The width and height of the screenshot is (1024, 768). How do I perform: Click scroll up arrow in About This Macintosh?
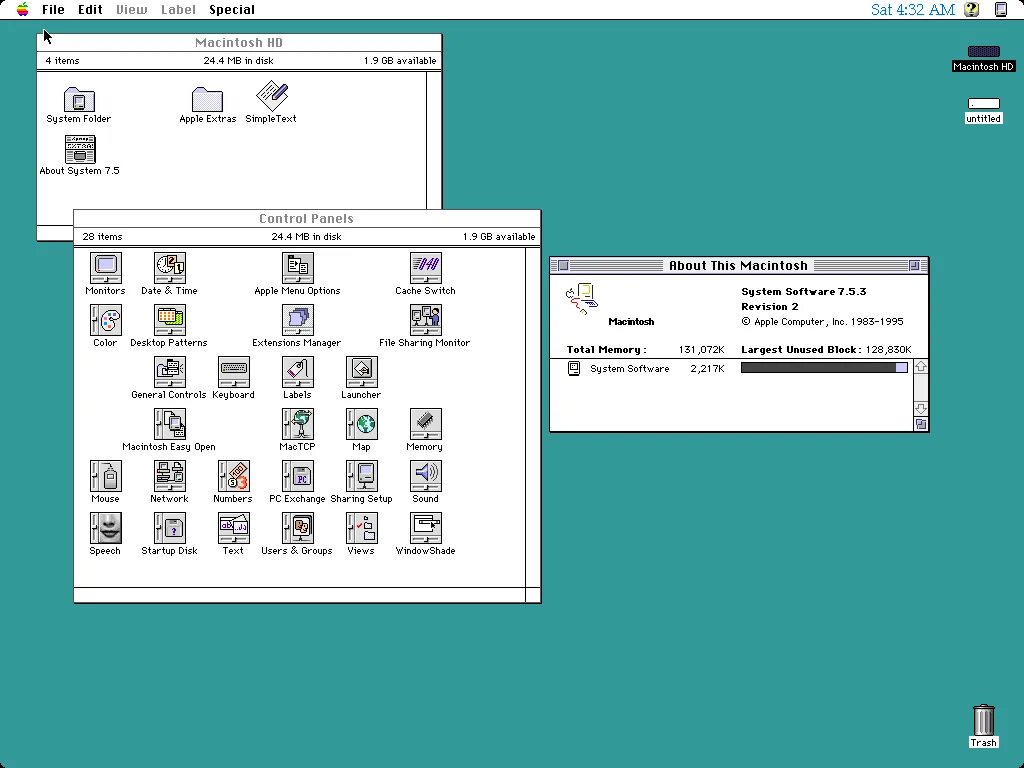point(921,367)
